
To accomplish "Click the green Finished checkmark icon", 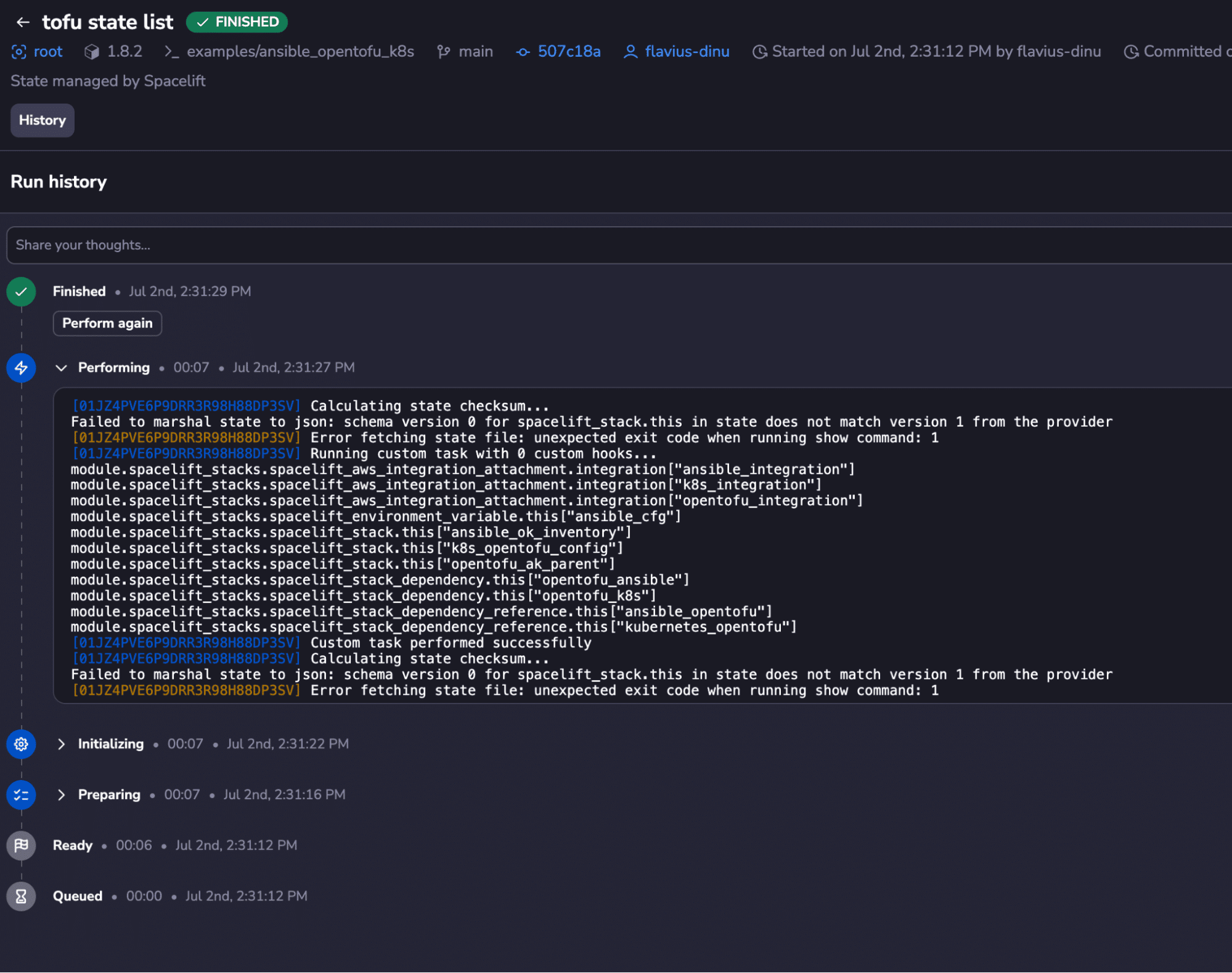I will coord(21,292).
